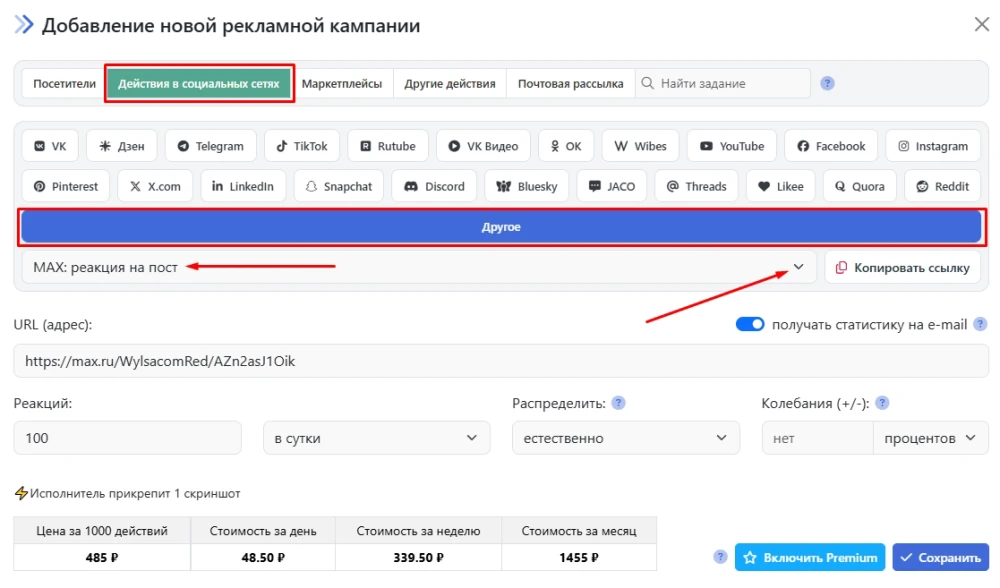Pick the Instagram platform
This screenshot has width=1000, height=588.
click(x=932, y=145)
